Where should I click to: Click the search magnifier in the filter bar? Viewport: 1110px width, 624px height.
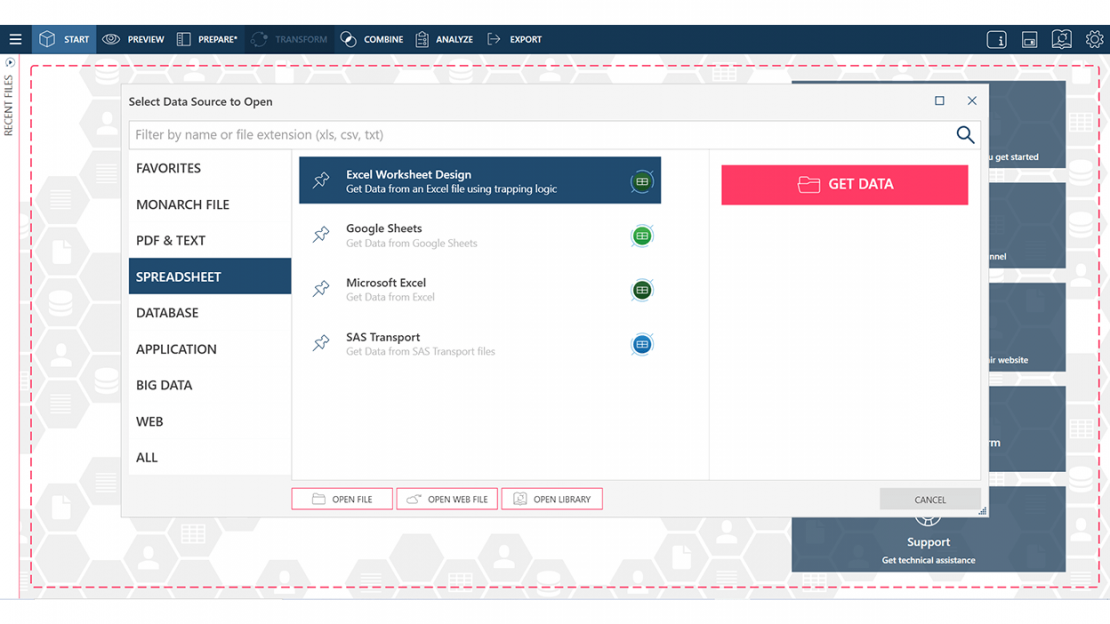[x=965, y=134]
